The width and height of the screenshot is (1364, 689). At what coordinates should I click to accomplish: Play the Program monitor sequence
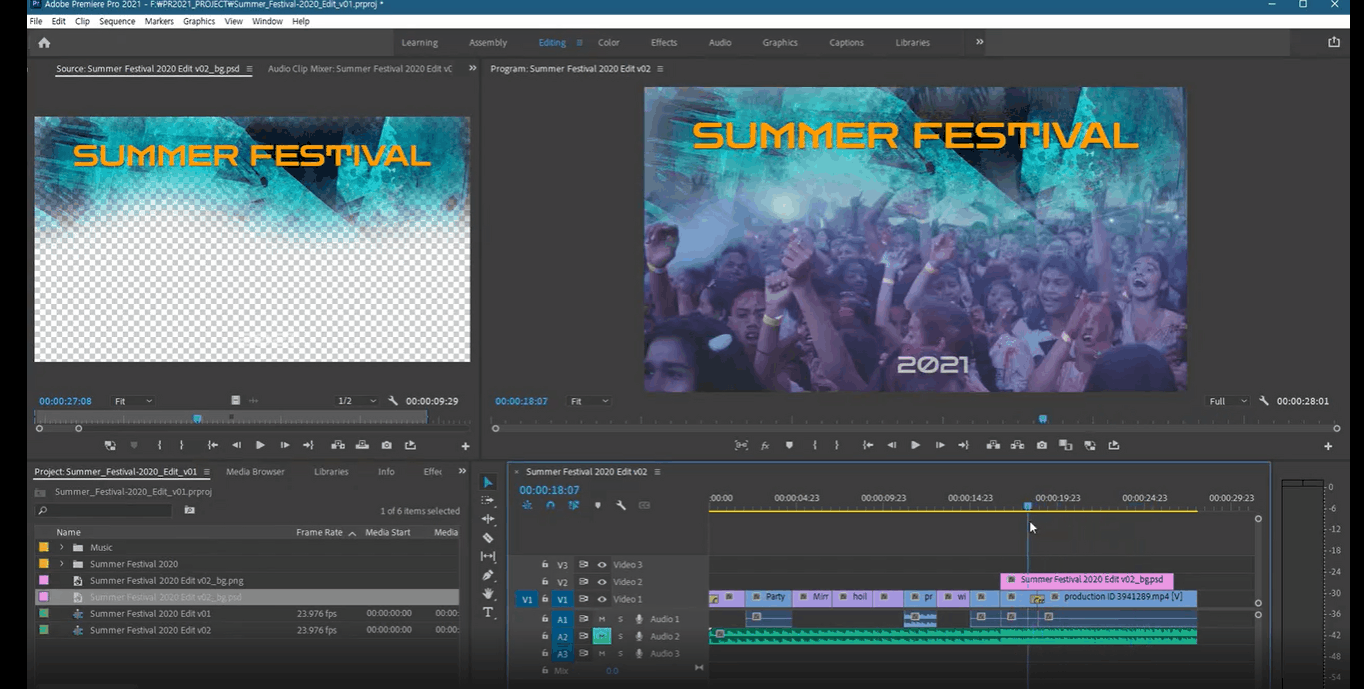click(x=915, y=445)
